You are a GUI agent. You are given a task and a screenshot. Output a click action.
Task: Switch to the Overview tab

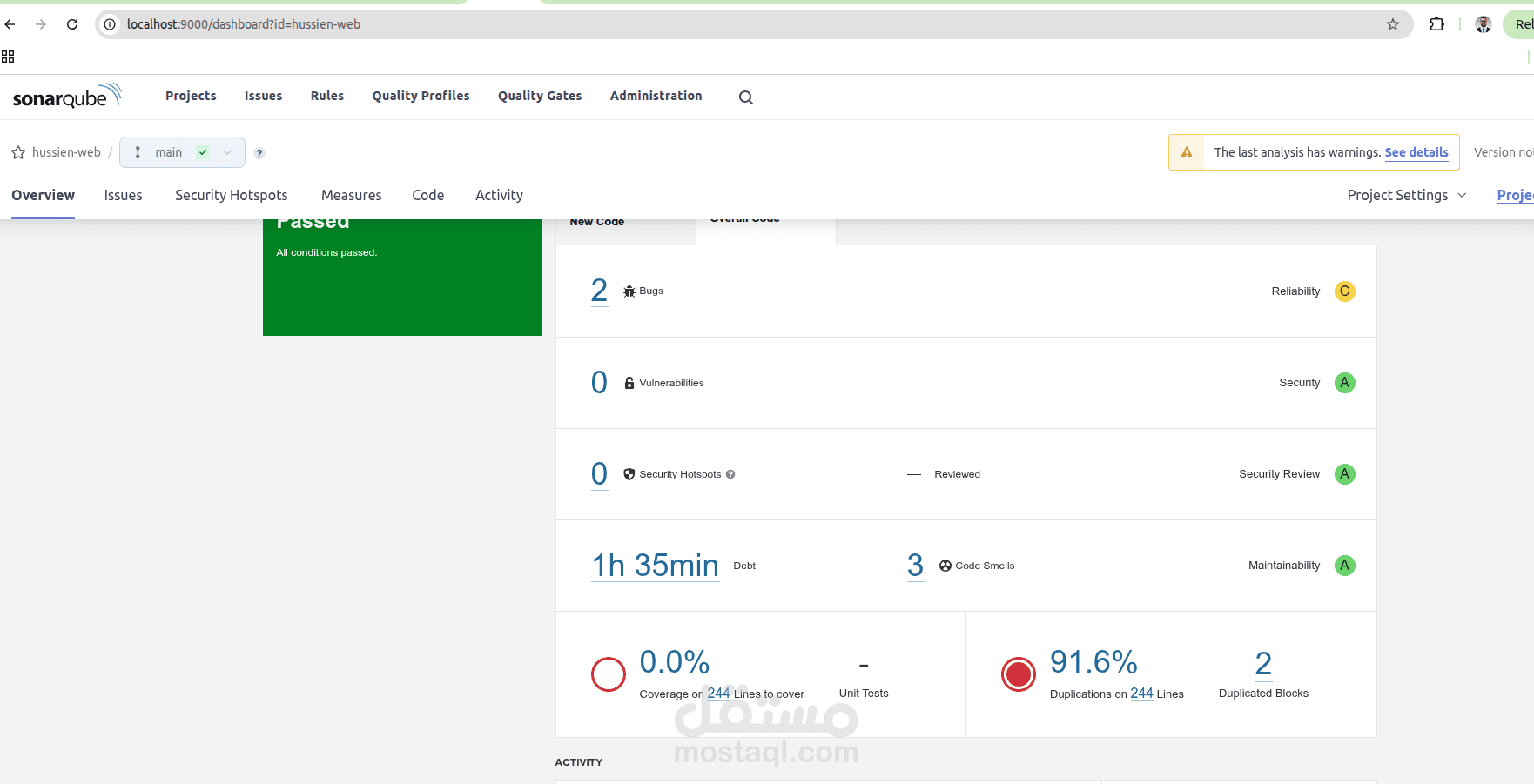(x=43, y=196)
